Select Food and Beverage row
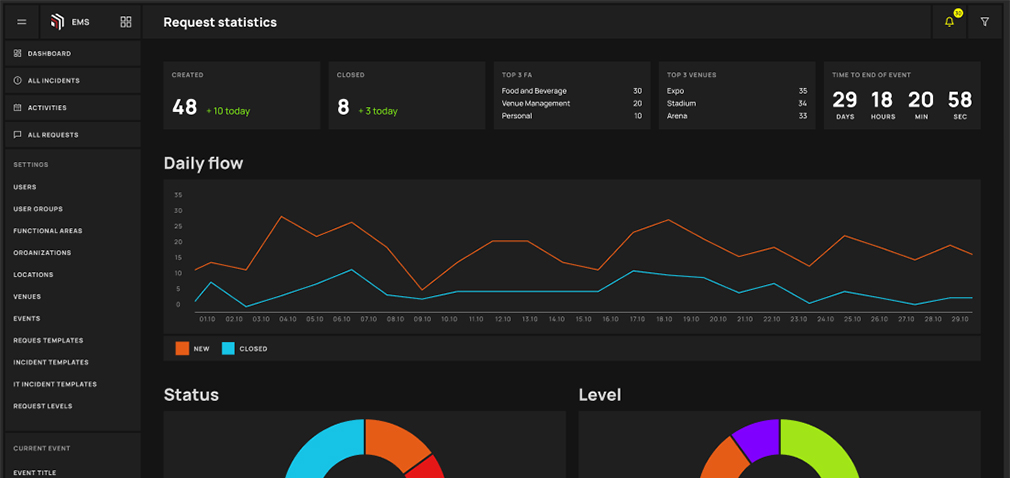Image resolution: width=1010 pixels, height=478 pixels. pyautogui.click(x=572, y=91)
